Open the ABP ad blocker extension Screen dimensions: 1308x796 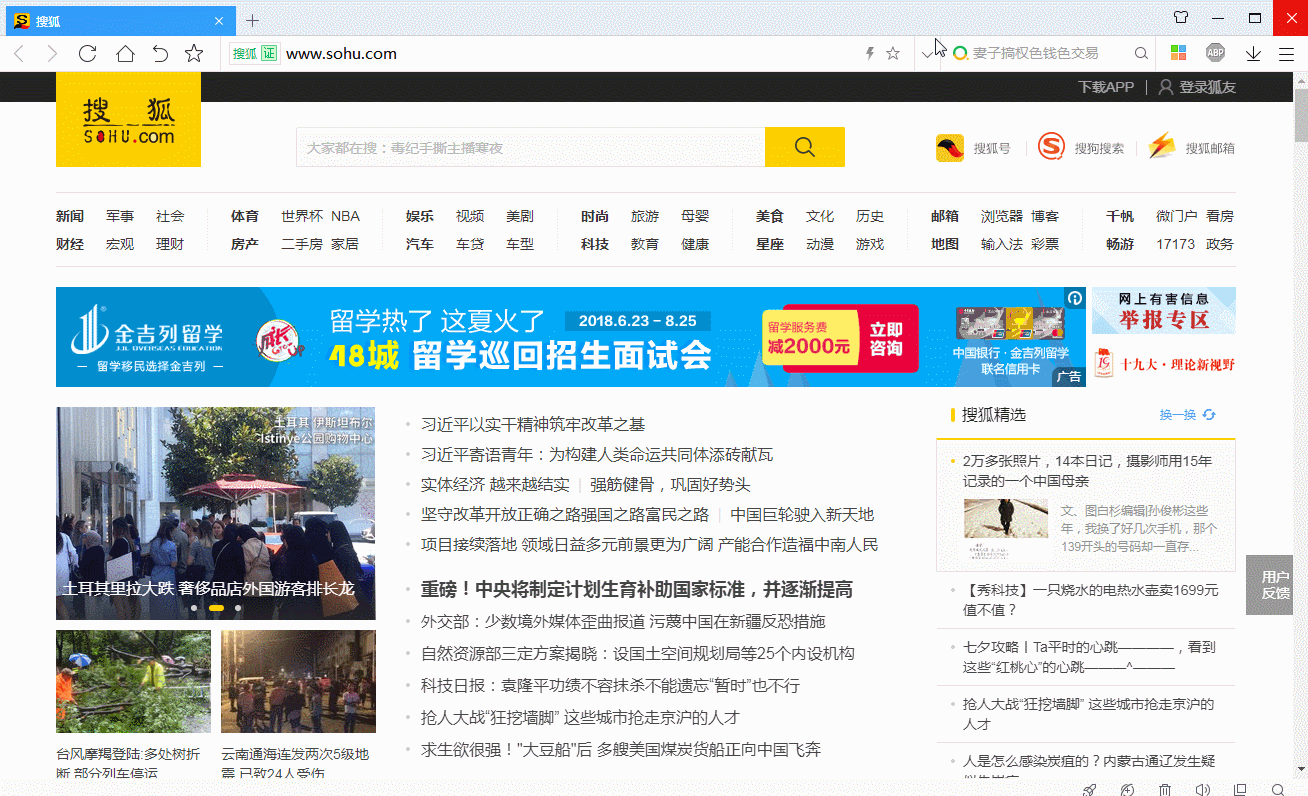coord(1215,53)
